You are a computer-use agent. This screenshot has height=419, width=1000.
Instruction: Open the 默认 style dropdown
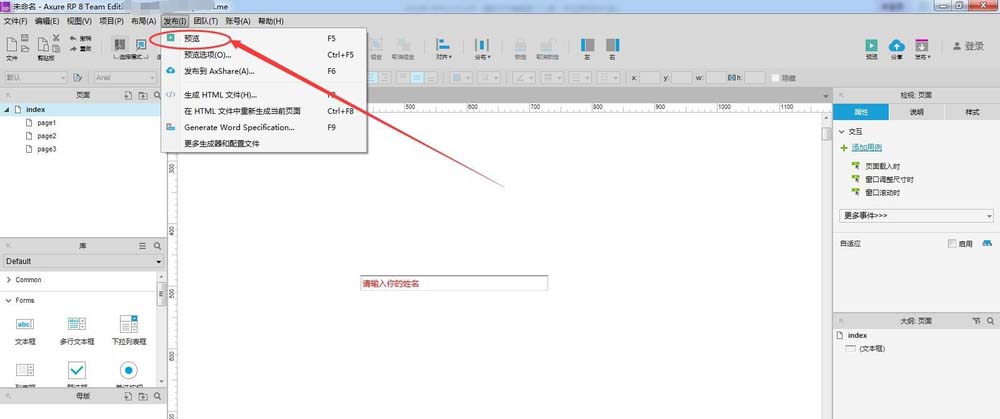(x=34, y=77)
